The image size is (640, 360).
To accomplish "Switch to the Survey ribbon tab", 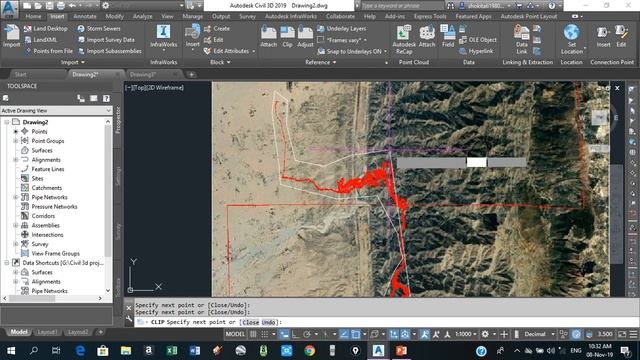I will pyautogui.click(x=247, y=16).
